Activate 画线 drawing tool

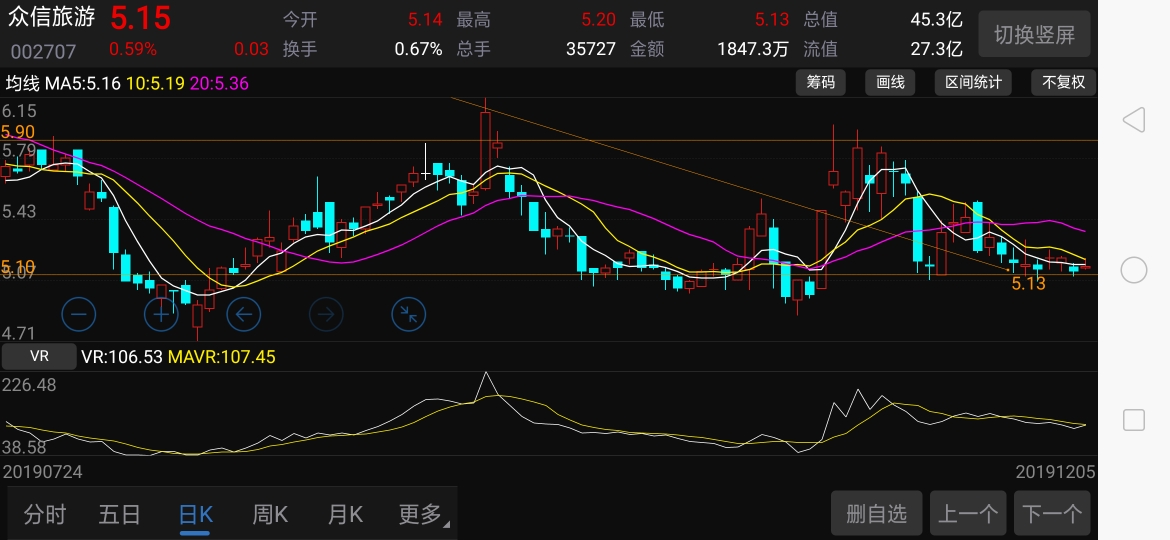(x=890, y=83)
